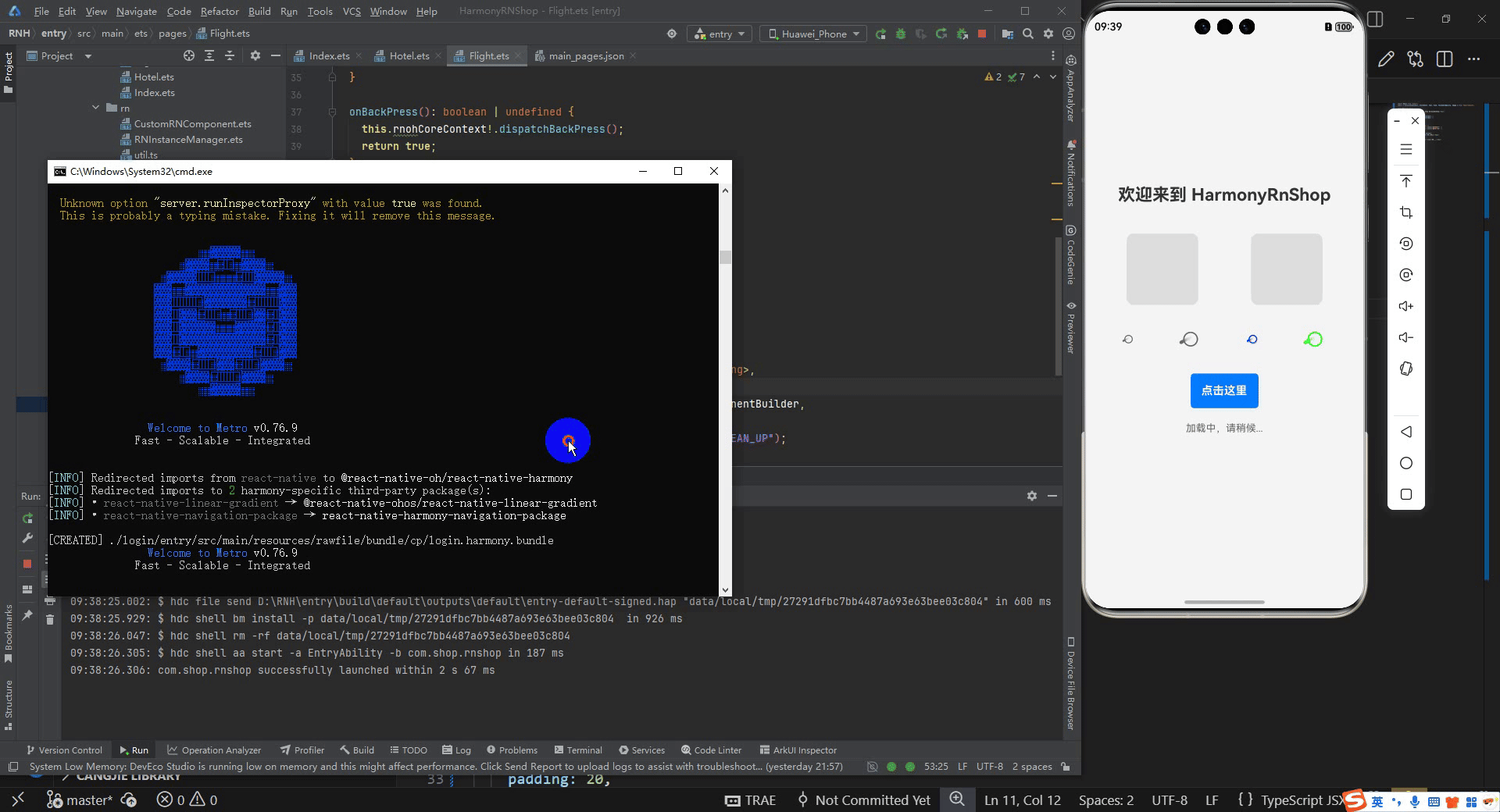Open the Huawei_Phone device dropdown
The height and width of the screenshot is (812, 1500).
[x=813, y=34]
